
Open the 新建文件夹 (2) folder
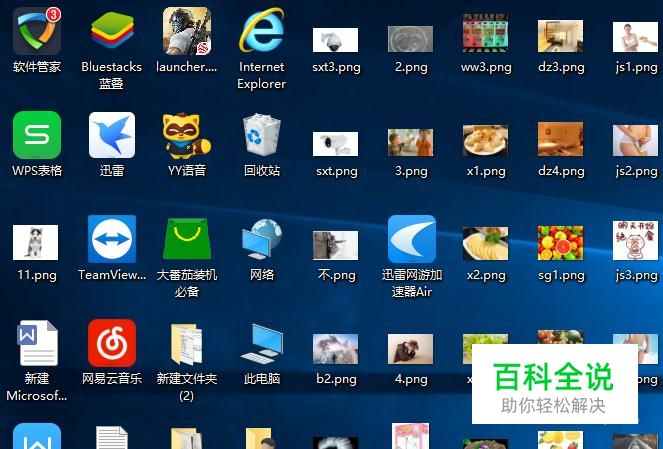(187, 344)
